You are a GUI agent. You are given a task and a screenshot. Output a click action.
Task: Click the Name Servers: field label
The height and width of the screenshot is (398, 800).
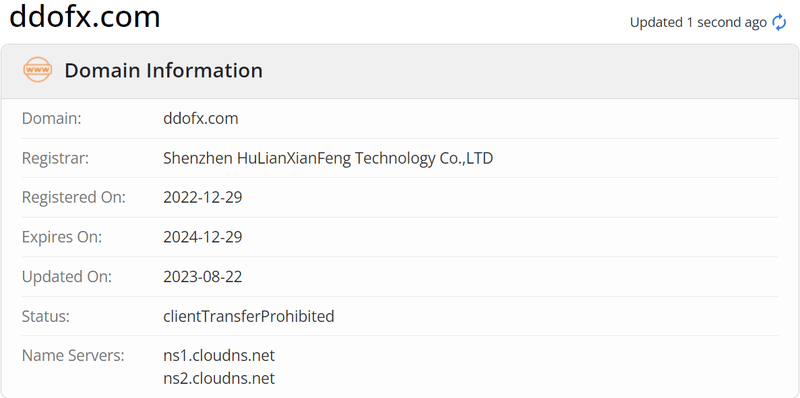(x=73, y=355)
